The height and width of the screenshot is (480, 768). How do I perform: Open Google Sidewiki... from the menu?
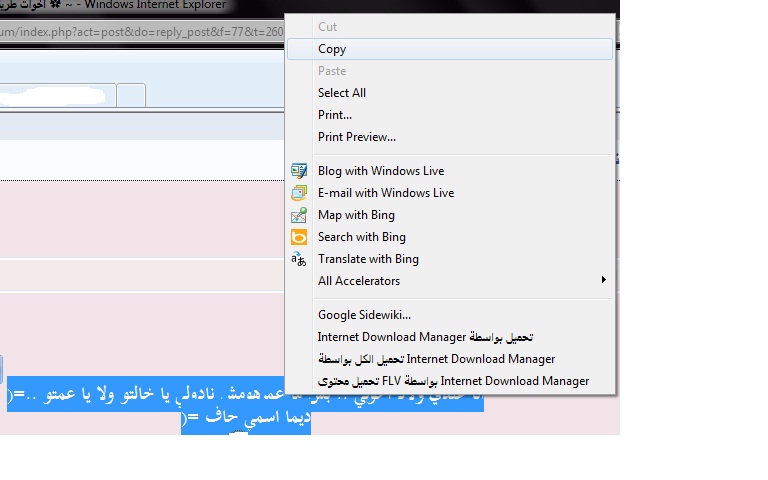point(364,315)
